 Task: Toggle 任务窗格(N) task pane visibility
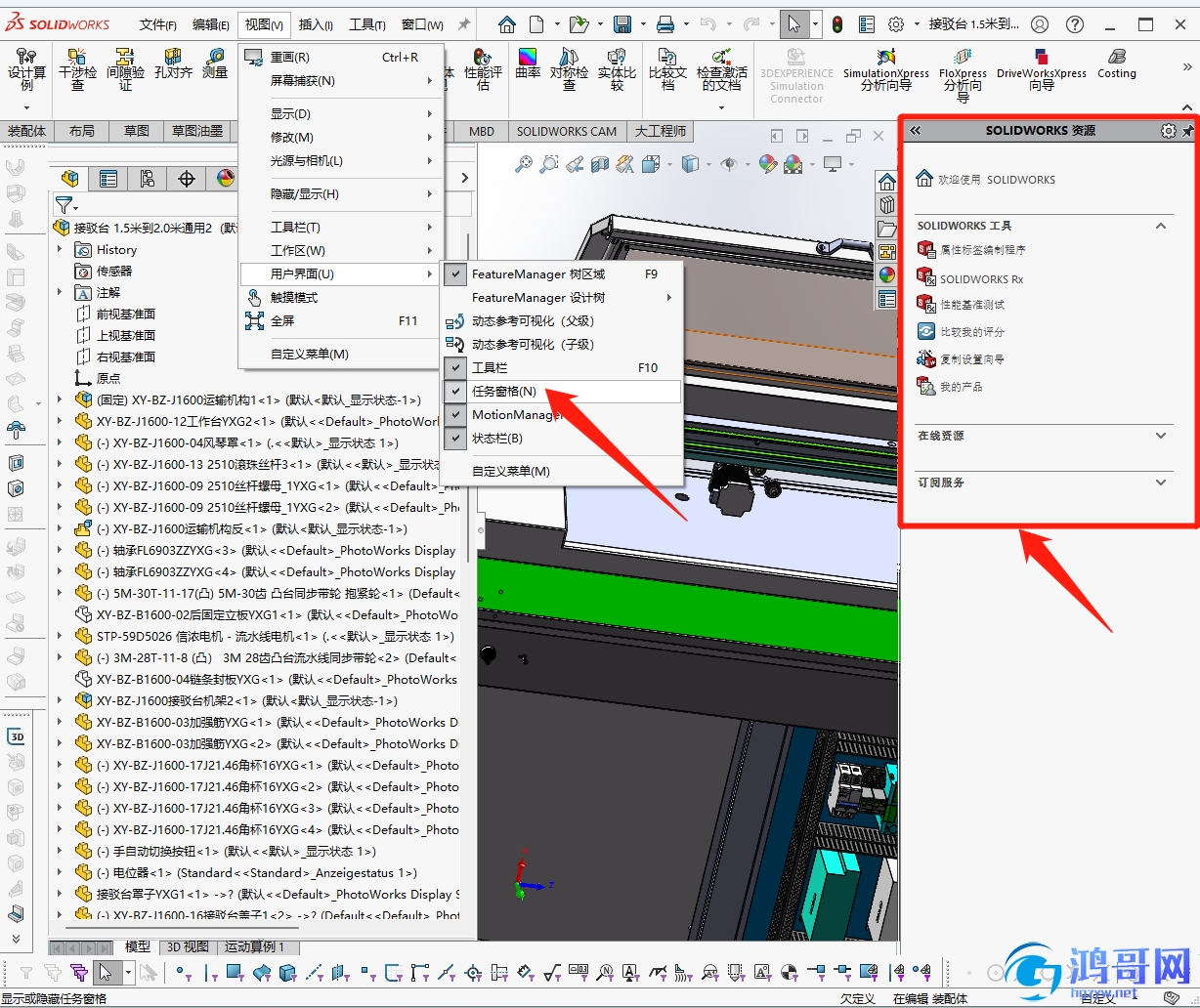(x=562, y=392)
